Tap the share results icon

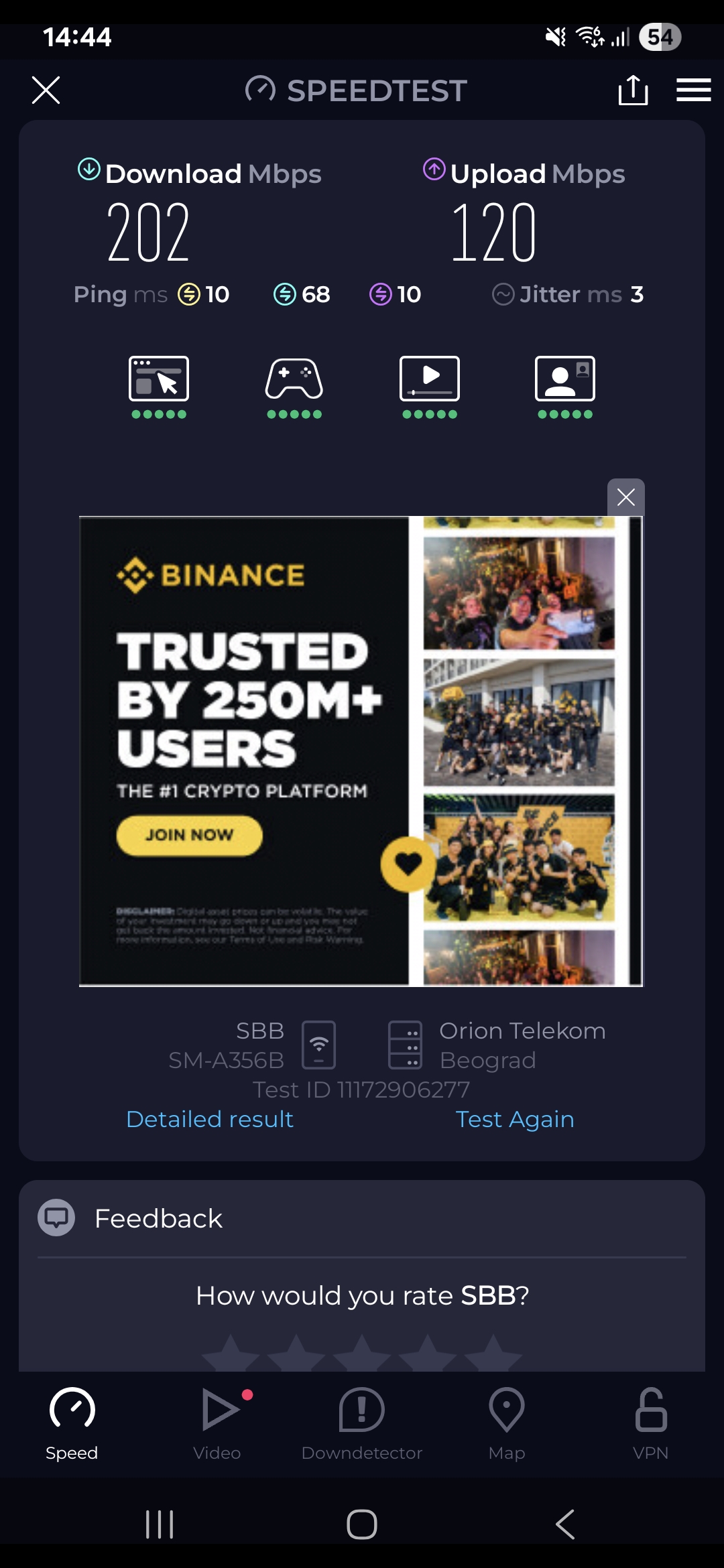click(633, 90)
